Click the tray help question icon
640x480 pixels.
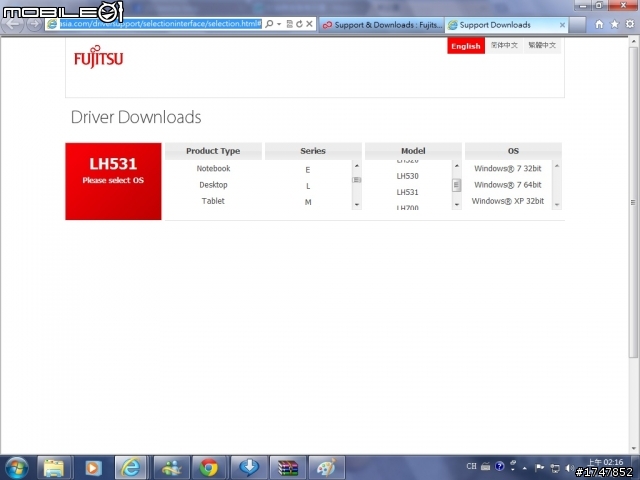point(499,466)
